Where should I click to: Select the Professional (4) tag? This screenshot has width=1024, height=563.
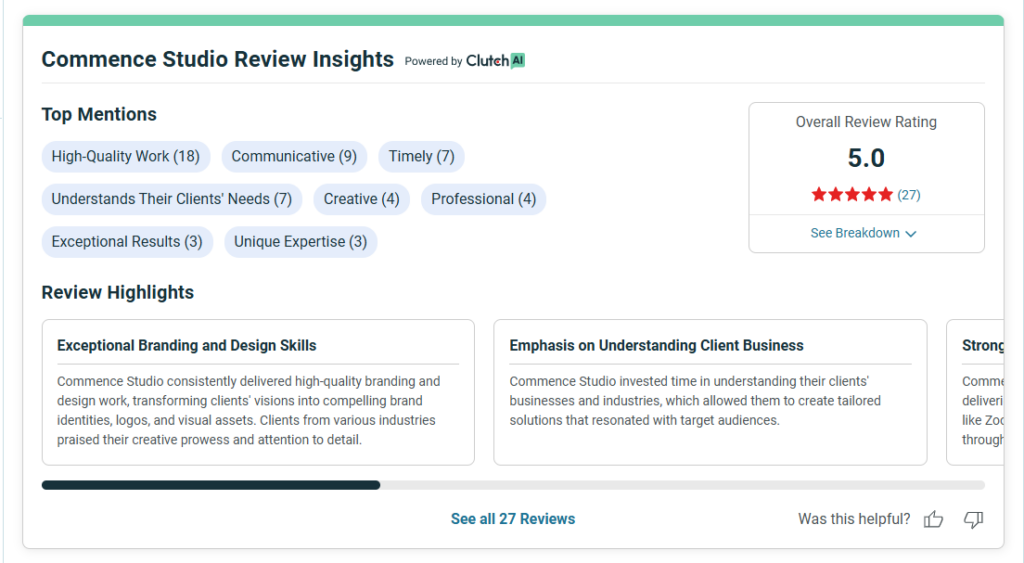(x=483, y=199)
